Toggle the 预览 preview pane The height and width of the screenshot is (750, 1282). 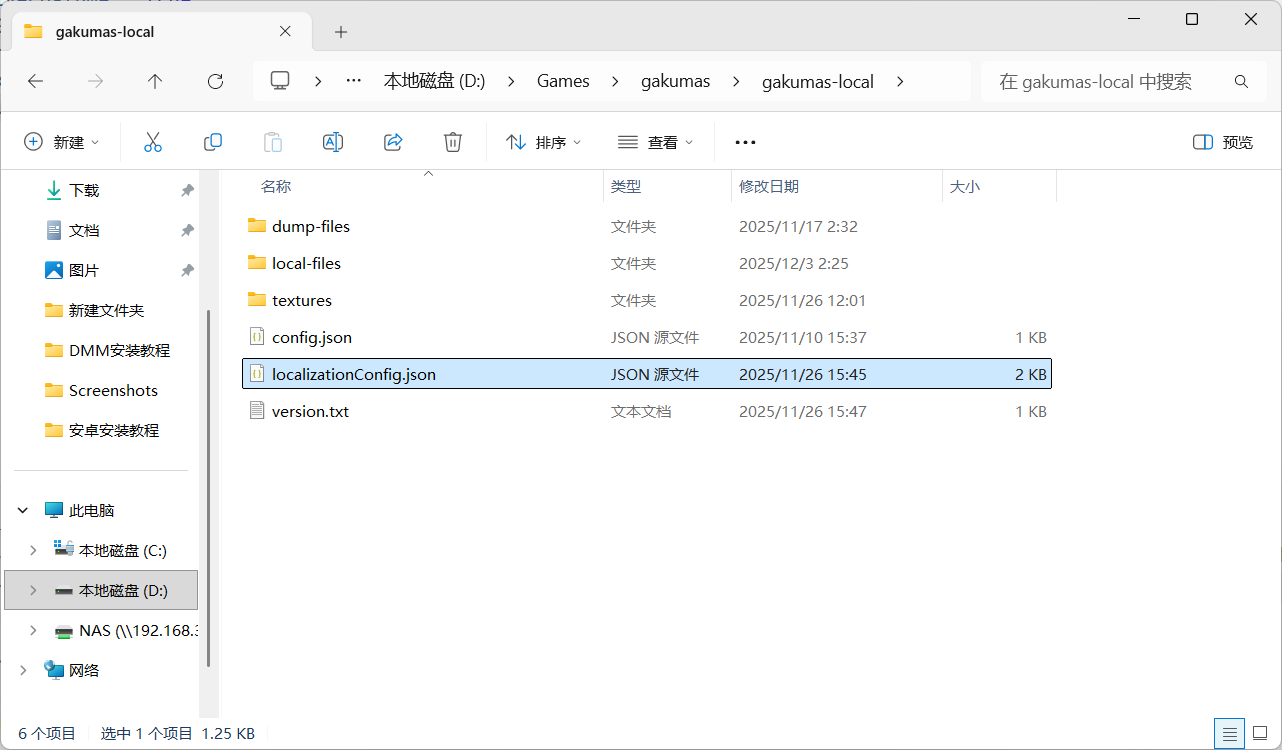1223,142
